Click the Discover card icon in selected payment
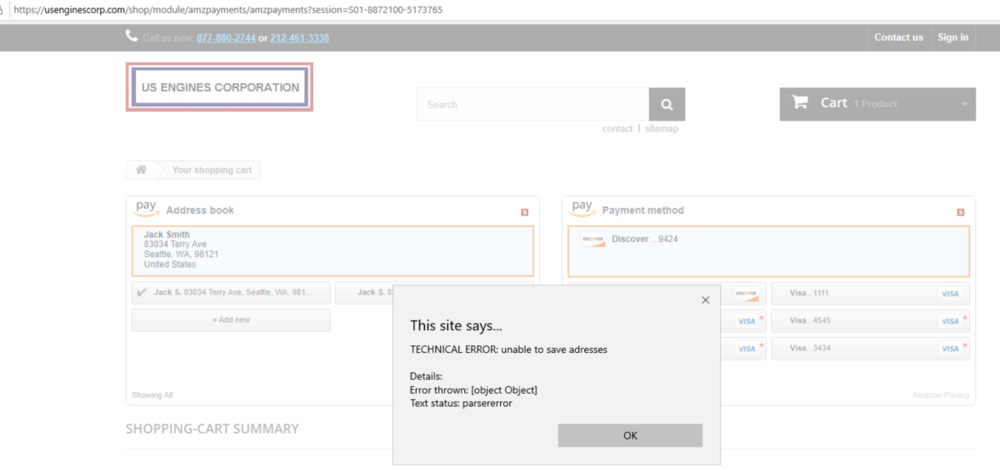The height and width of the screenshot is (471, 1000). pos(593,240)
